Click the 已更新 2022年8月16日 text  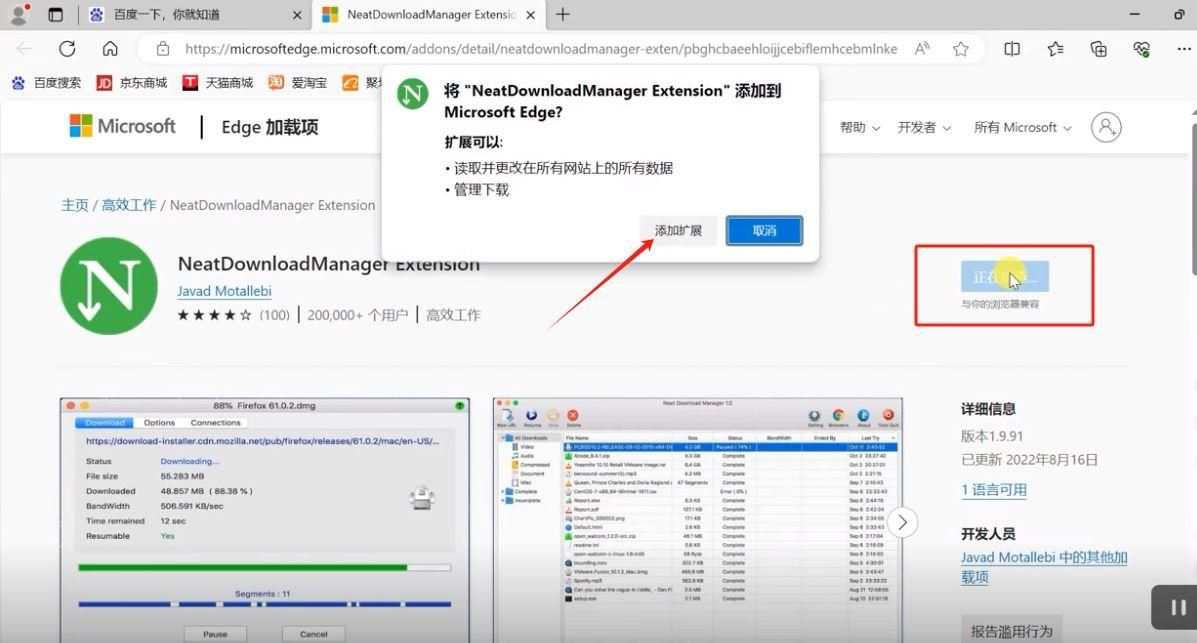click(1029, 460)
